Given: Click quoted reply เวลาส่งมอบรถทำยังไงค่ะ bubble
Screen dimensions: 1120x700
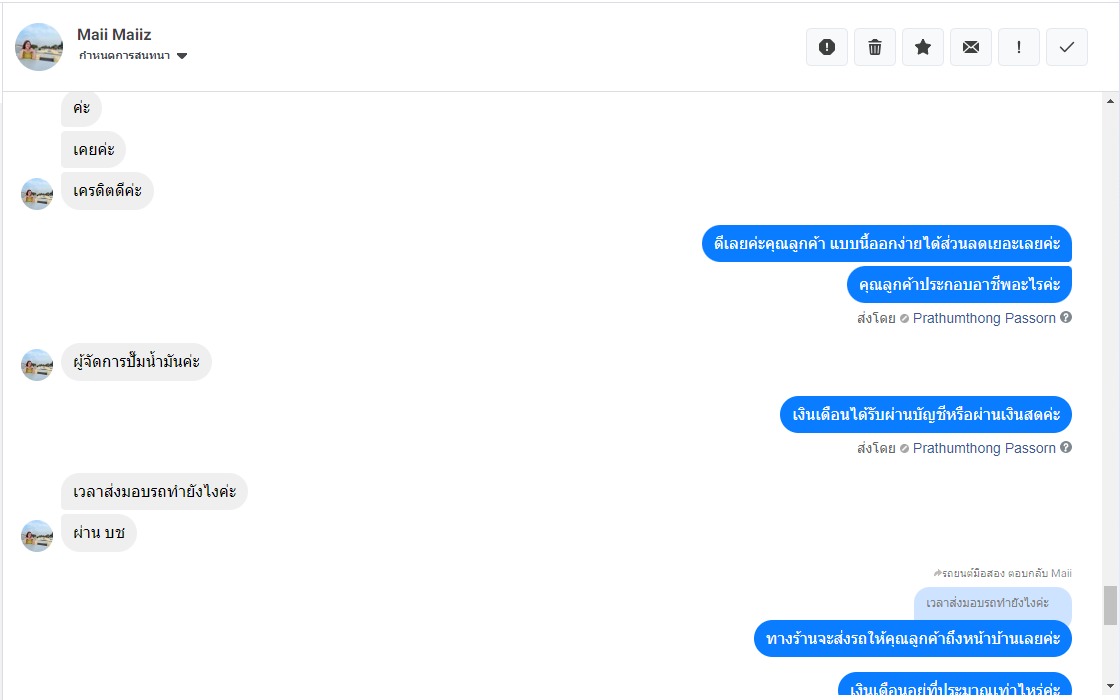Looking at the screenshot, I should [x=993, y=603].
